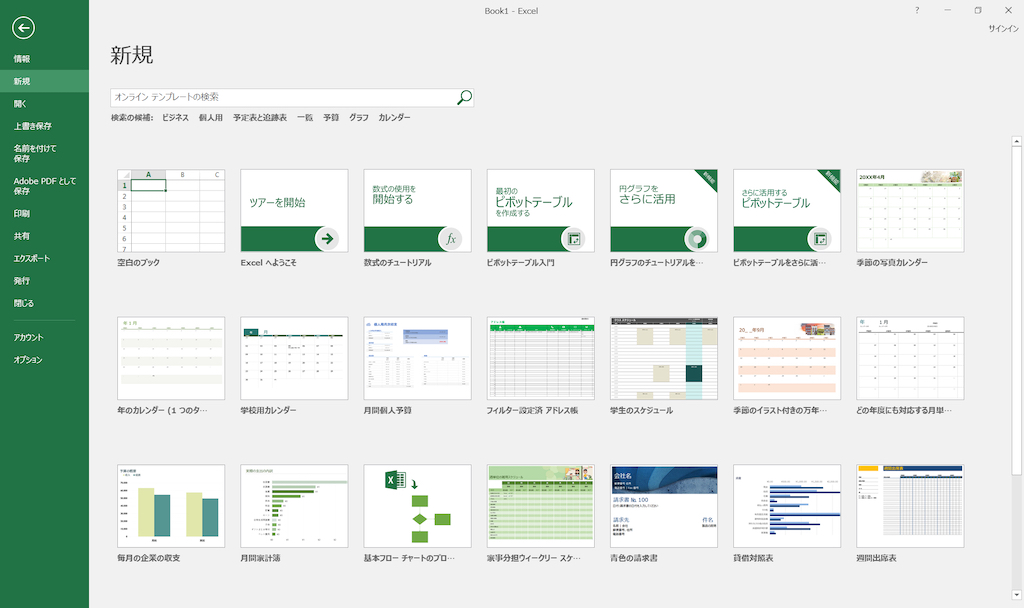
Task: Click サインイン to sign in
Action: pos(1003,29)
